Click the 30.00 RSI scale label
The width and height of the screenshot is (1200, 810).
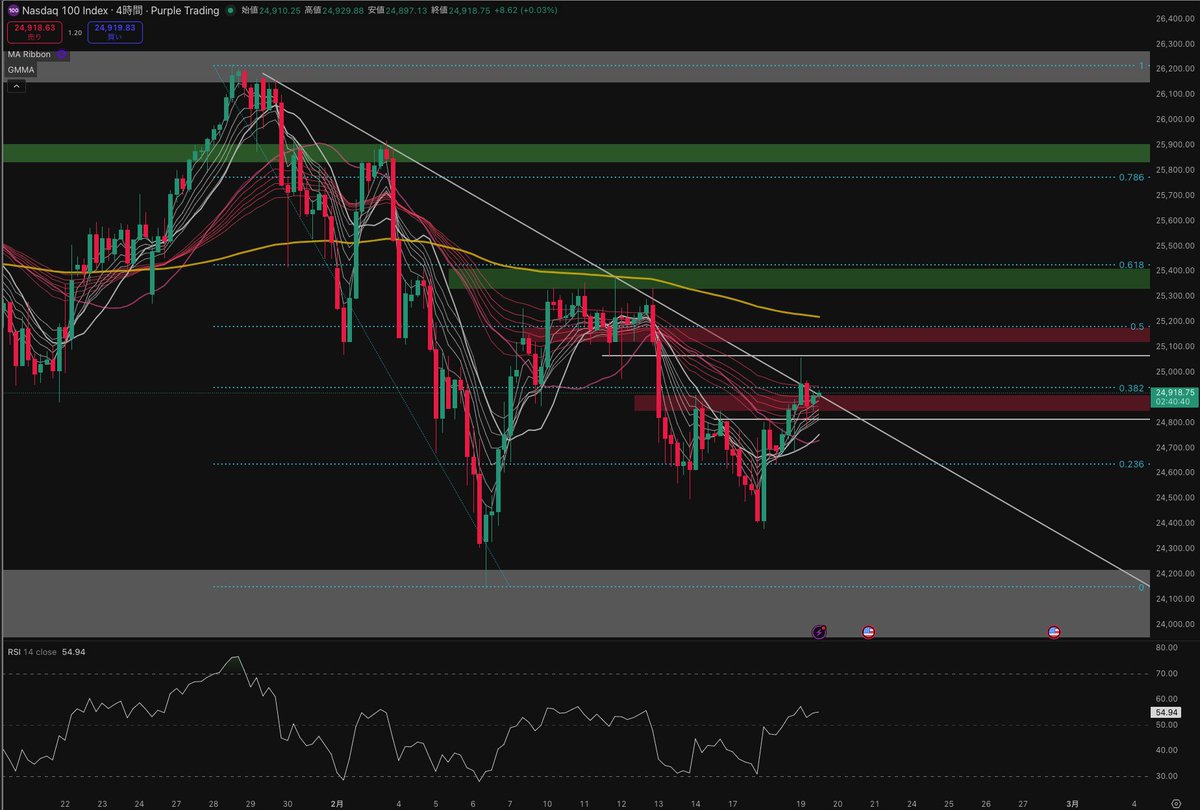point(1165,776)
